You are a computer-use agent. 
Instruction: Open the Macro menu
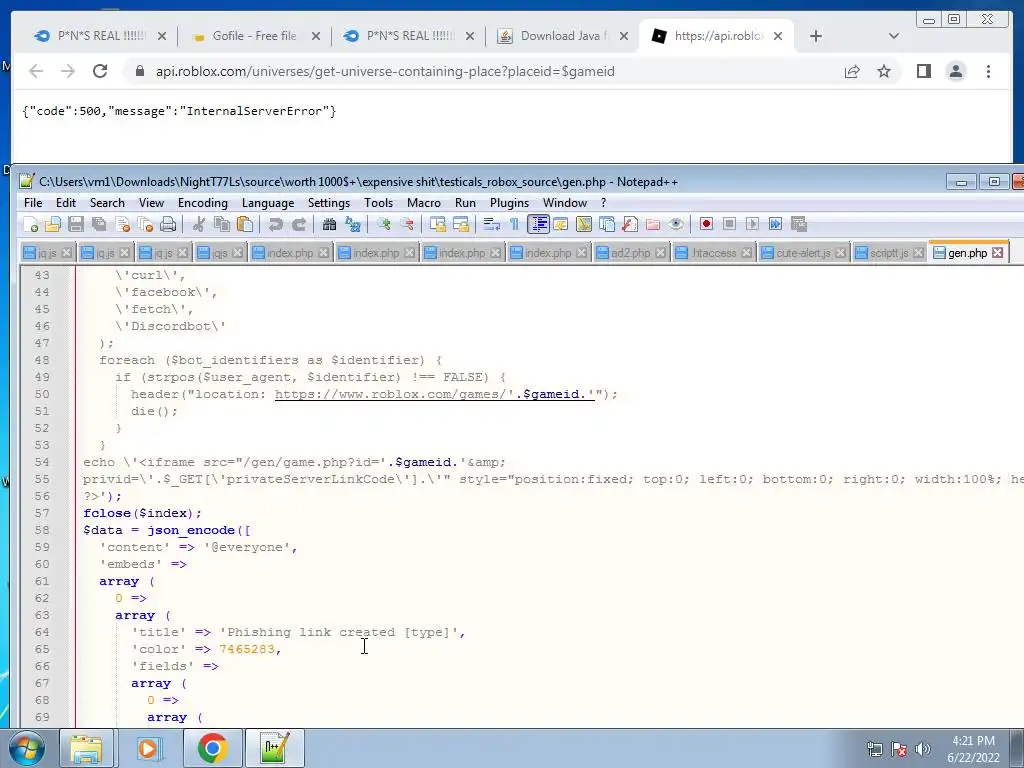tap(424, 203)
